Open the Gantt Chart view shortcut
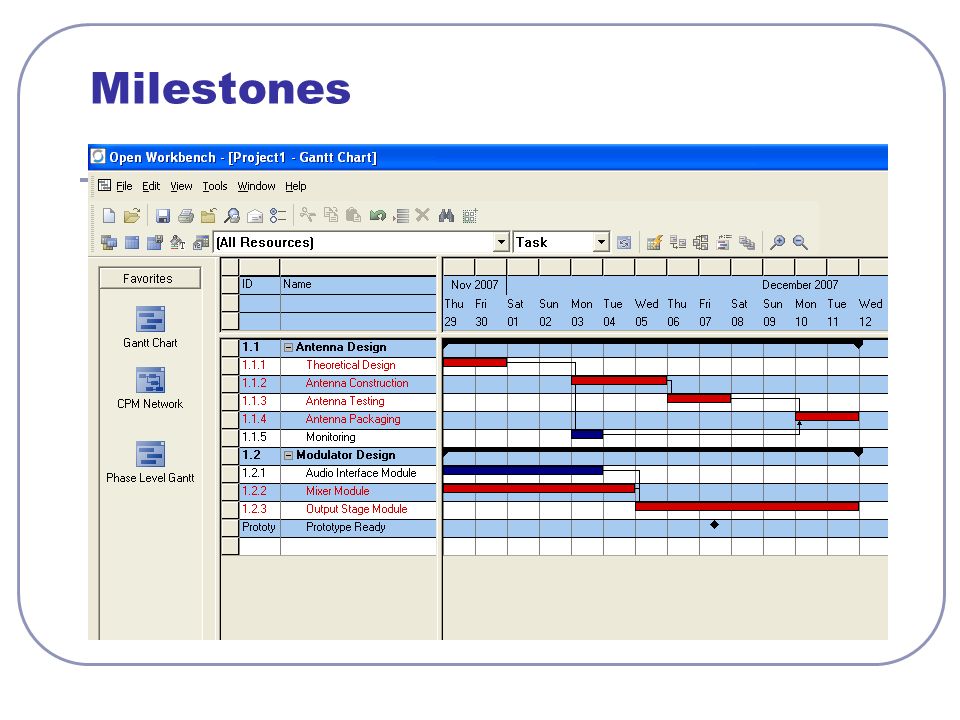This screenshot has height=720, width=960. tap(150, 327)
